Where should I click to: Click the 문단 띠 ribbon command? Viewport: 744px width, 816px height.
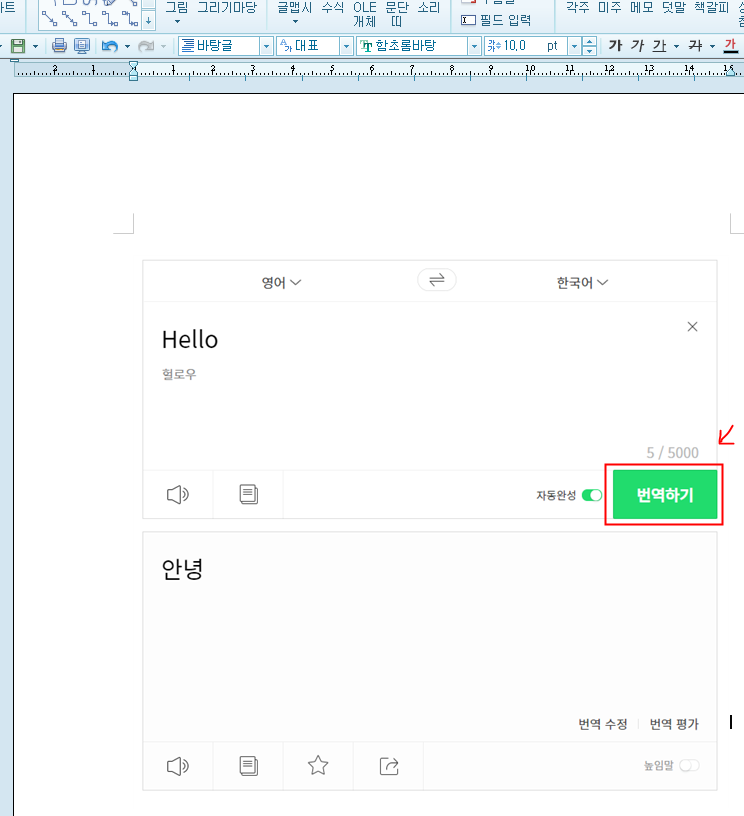pyautogui.click(x=396, y=14)
